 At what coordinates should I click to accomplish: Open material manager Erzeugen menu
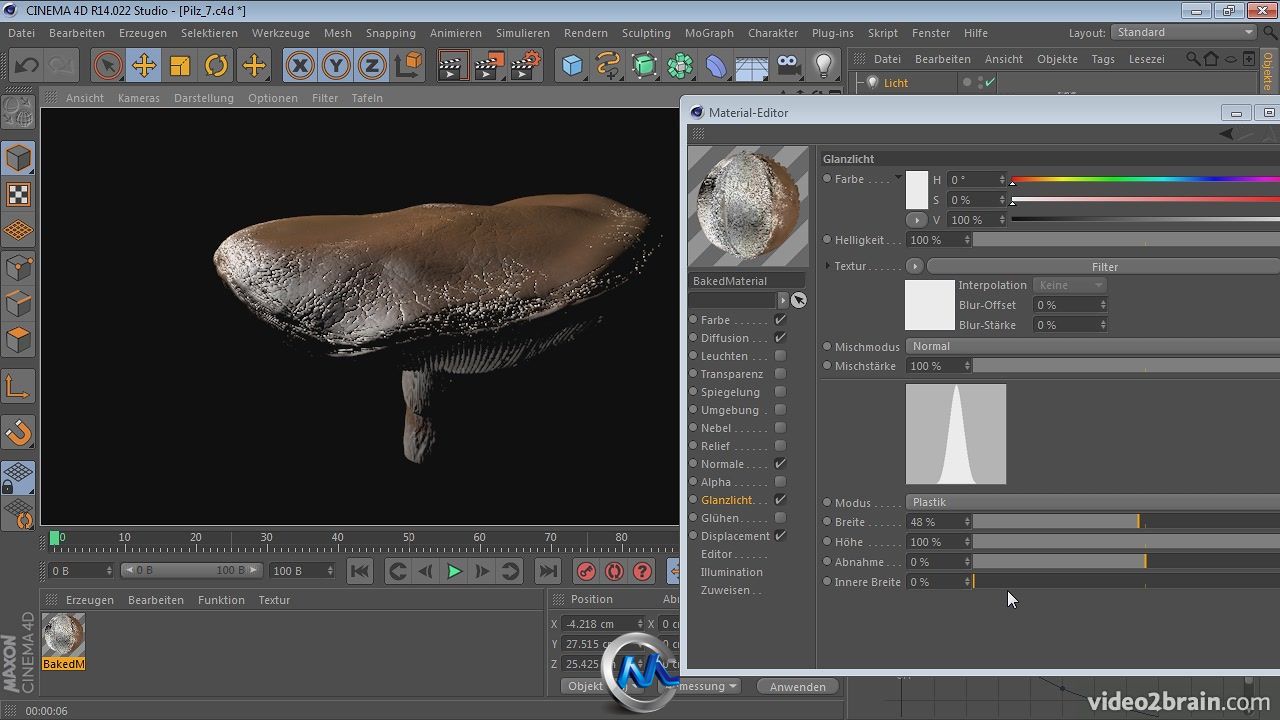click(90, 600)
